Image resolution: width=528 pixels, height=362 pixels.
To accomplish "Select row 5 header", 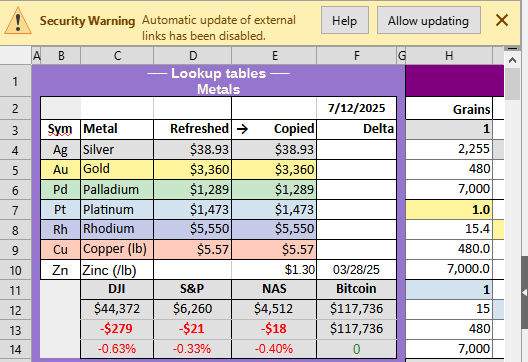I will pyautogui.click(x=15, y=170).
